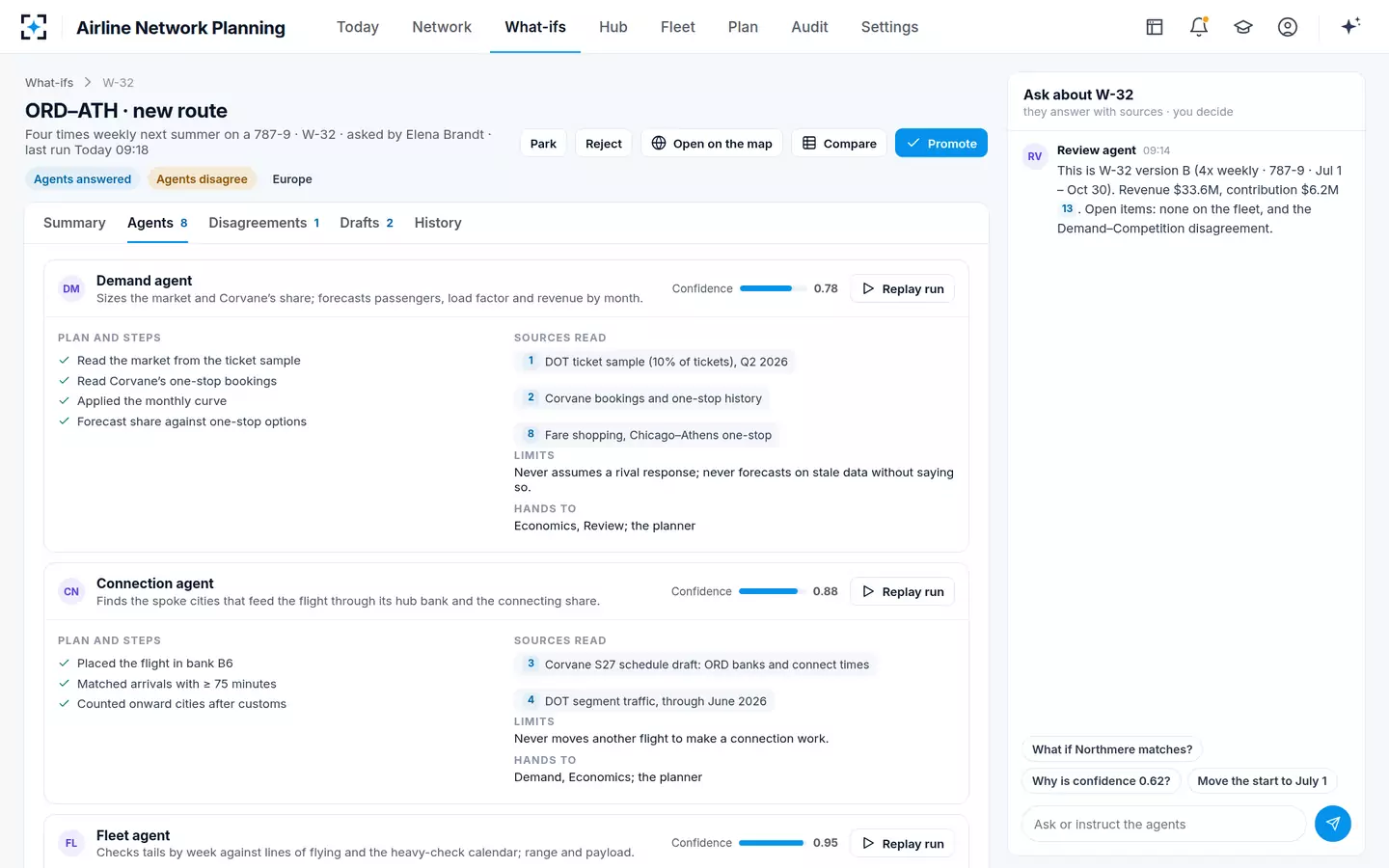Pick suggestion What if Northmere matches?
Viewport: 1389px width, 868px height.
[1112, 749]
